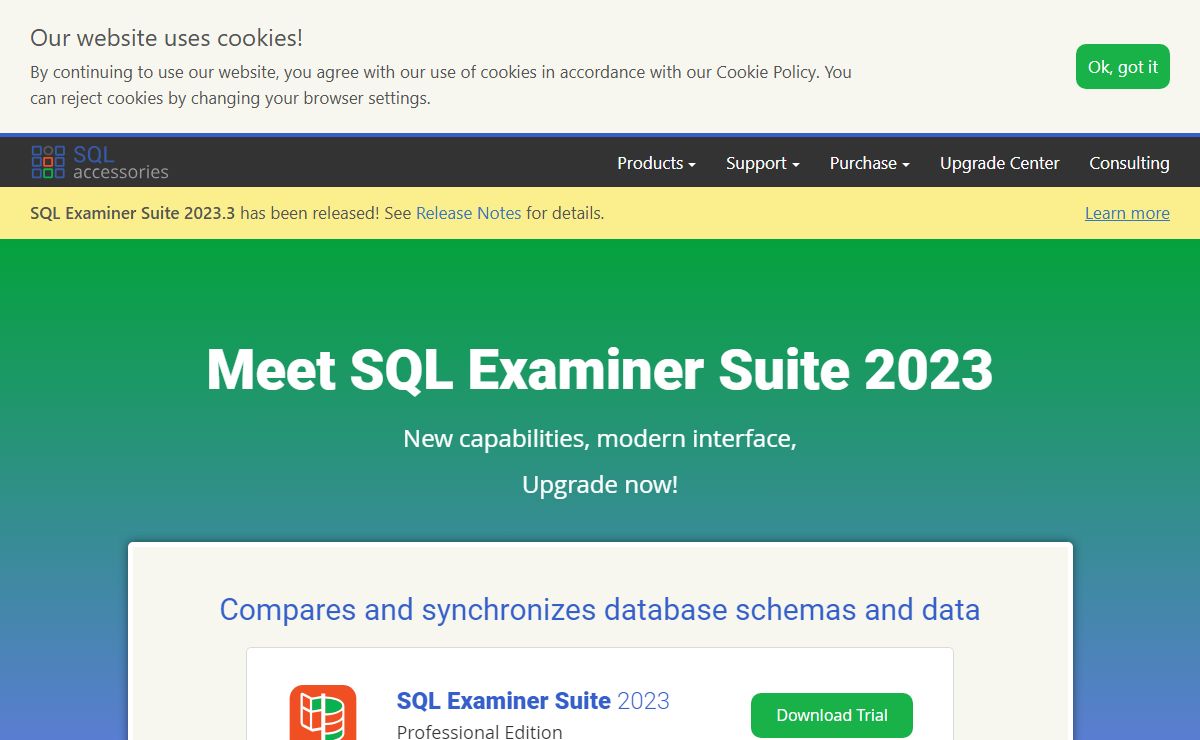Image resolution: width=1200 pixels, height=740 pixels.
Task: Dismiss cookie notice with Ok, got it
Action: (x=1122, y=67)
